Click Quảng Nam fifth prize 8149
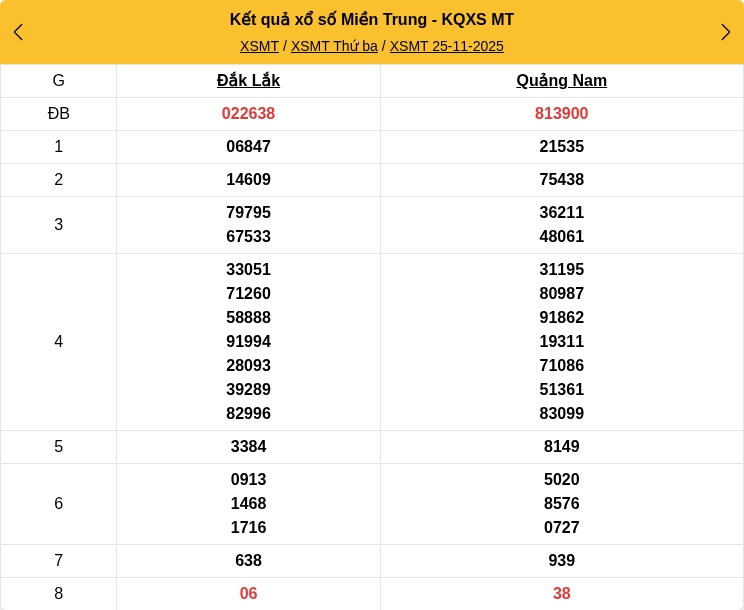744x610 pixels. 561,447
